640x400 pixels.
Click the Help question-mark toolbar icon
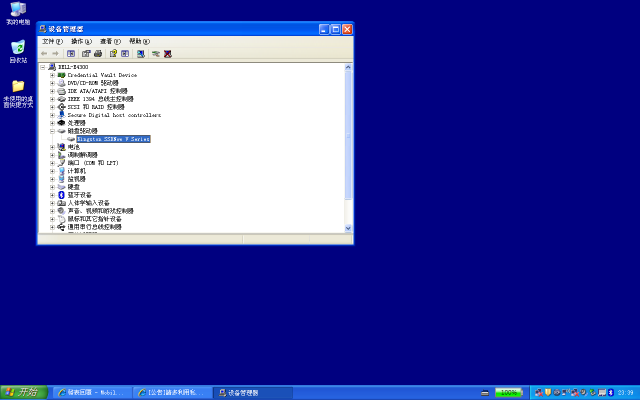coord(113,53)
